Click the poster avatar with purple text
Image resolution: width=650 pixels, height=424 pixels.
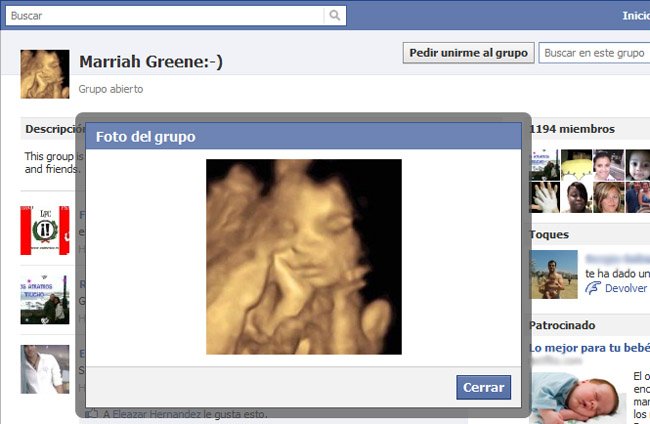tap(45, 299)
